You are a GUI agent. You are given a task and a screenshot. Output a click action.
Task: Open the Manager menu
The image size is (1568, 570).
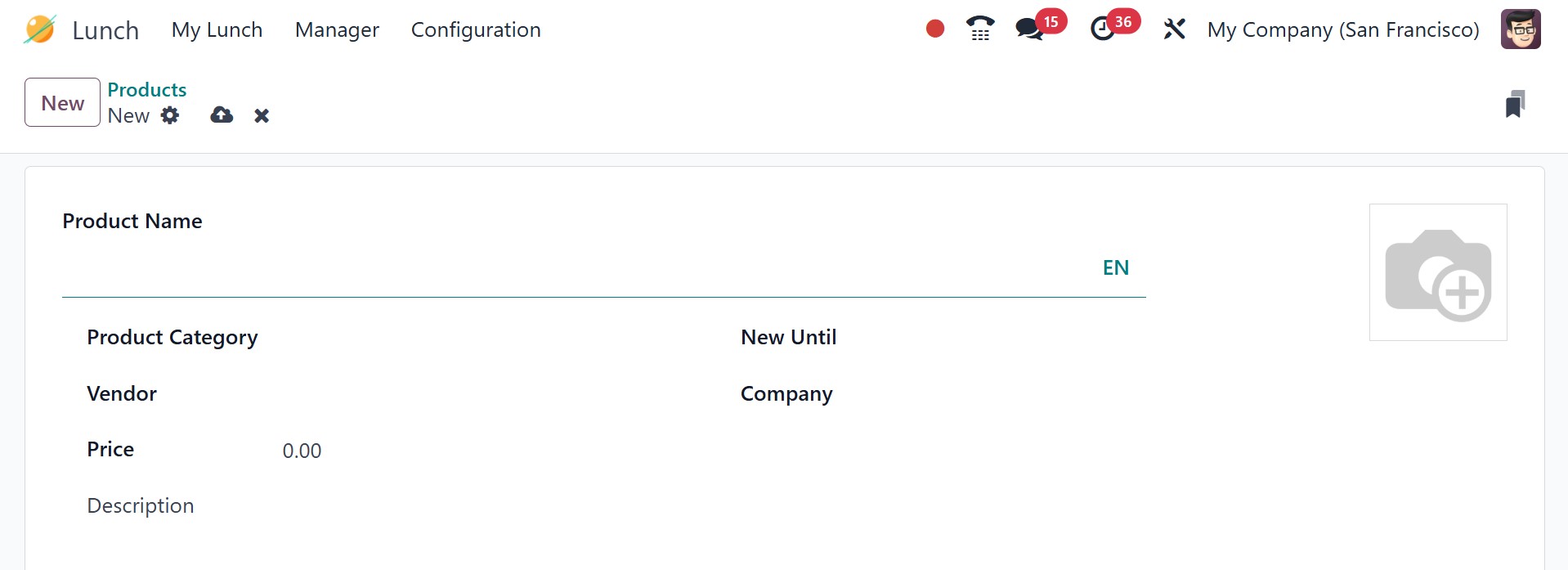[x=337, y=30]
